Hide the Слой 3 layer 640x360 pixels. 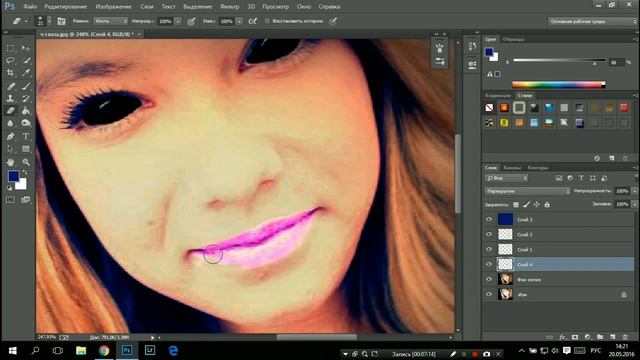click(489, 219)
